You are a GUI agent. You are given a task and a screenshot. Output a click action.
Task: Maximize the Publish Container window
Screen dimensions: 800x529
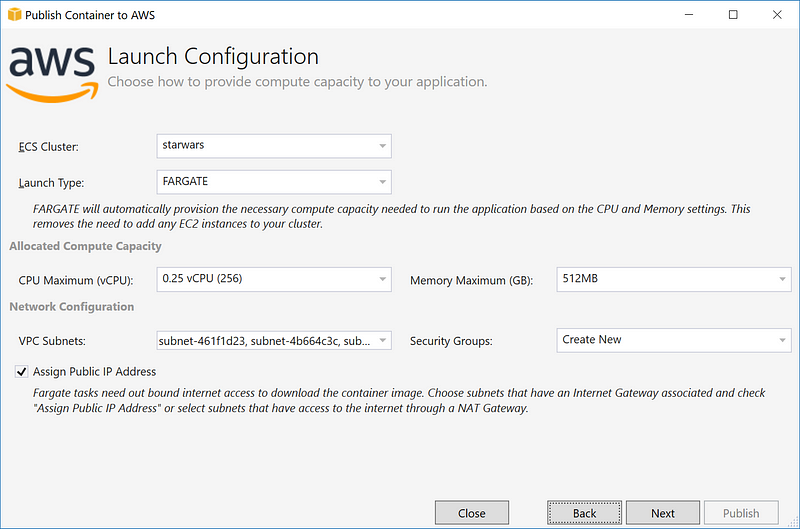coord(734,15)
